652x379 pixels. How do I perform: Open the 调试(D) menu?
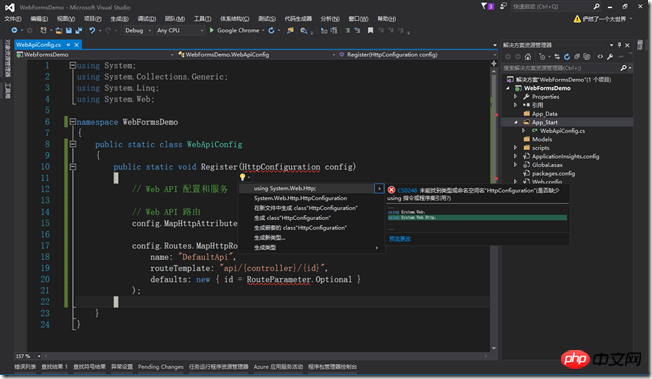147,19
